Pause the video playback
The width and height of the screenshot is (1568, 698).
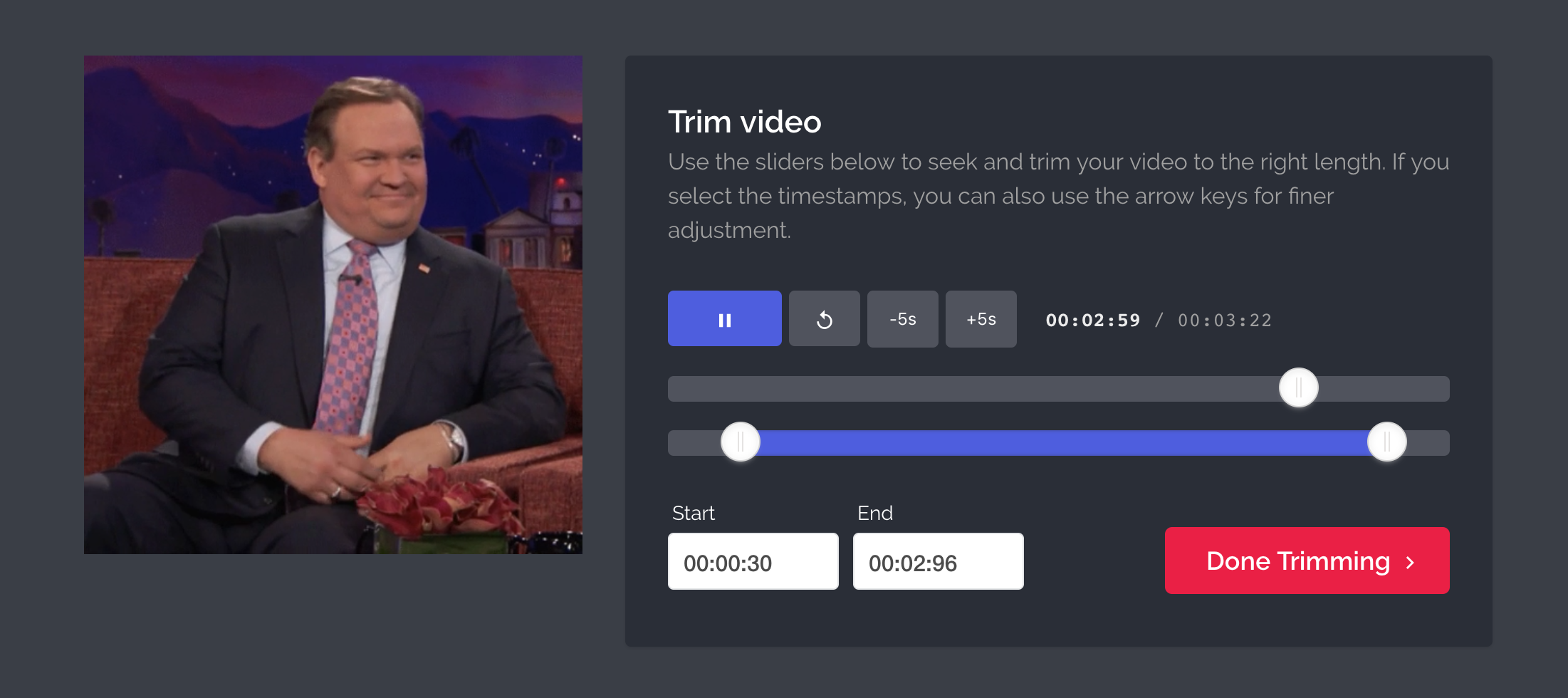(x=724, y=318)
